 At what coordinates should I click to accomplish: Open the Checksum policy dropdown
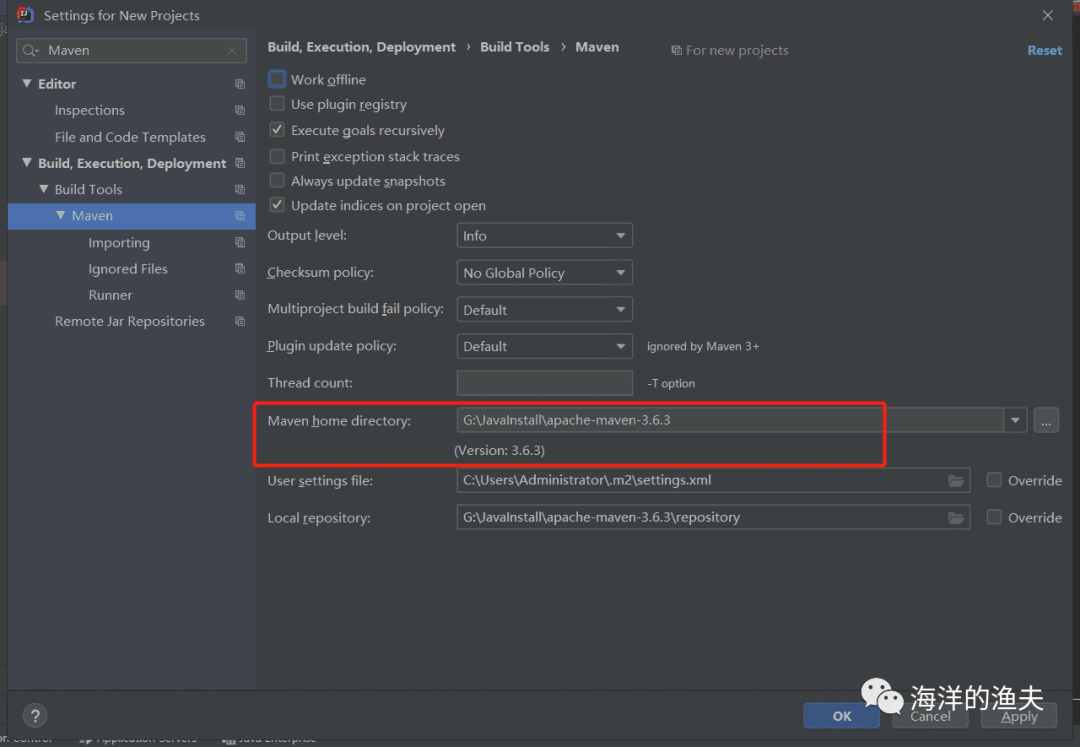click(x=544, y=273)
